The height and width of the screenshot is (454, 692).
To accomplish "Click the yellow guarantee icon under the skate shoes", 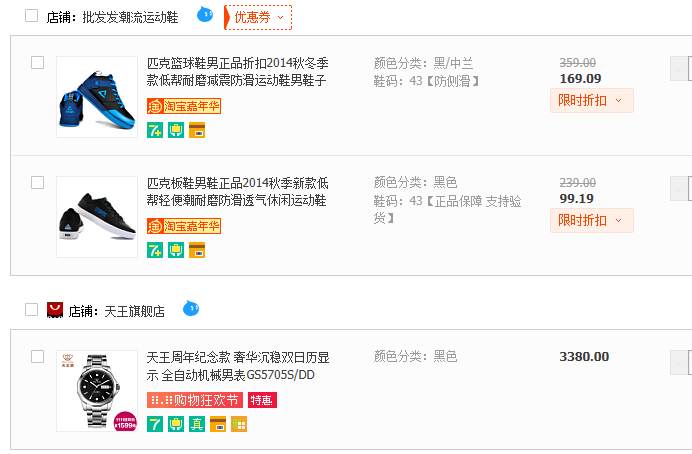I will 176,249.
